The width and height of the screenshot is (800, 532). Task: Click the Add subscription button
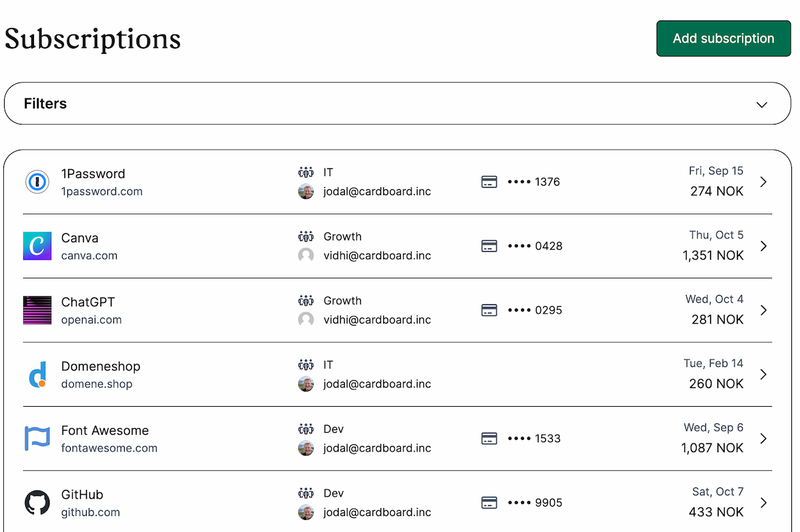click(x=723, y=38)
